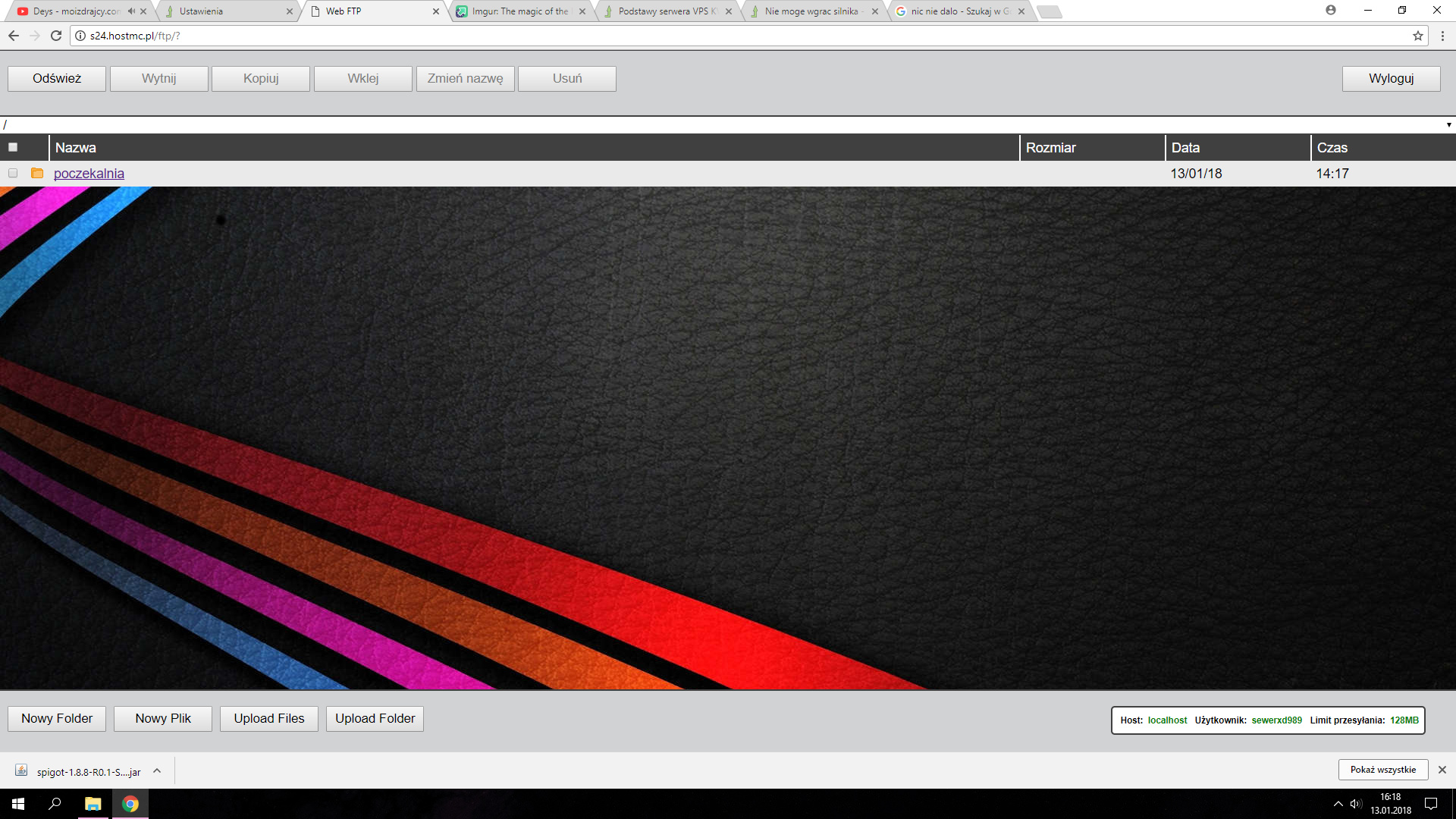Expand the directory path dropdown arrow
1456x819 pixels.
pyautogui.click(x=1448, y=125)
